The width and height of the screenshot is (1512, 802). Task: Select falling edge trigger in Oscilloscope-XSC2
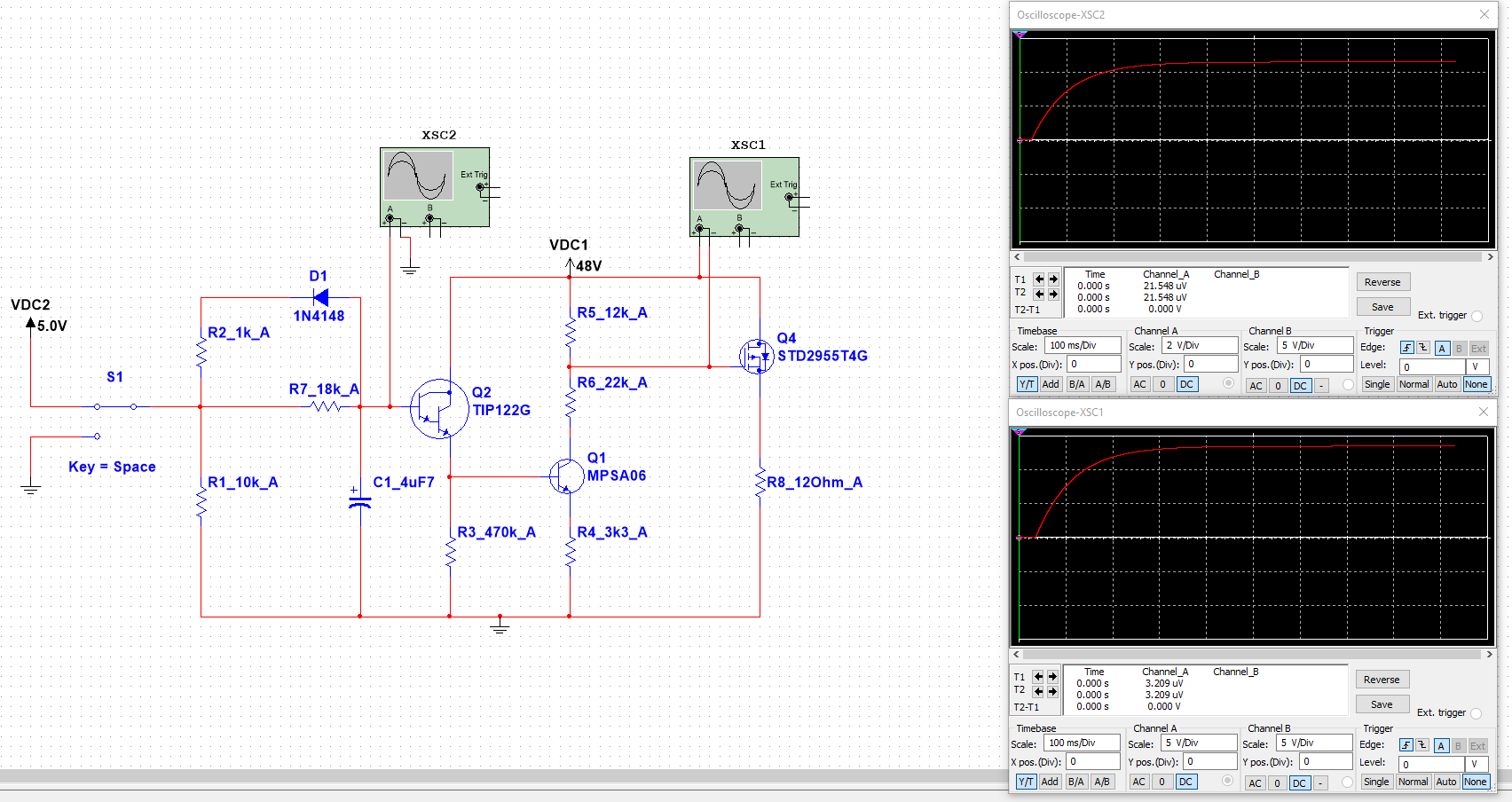coord(1423,348)
